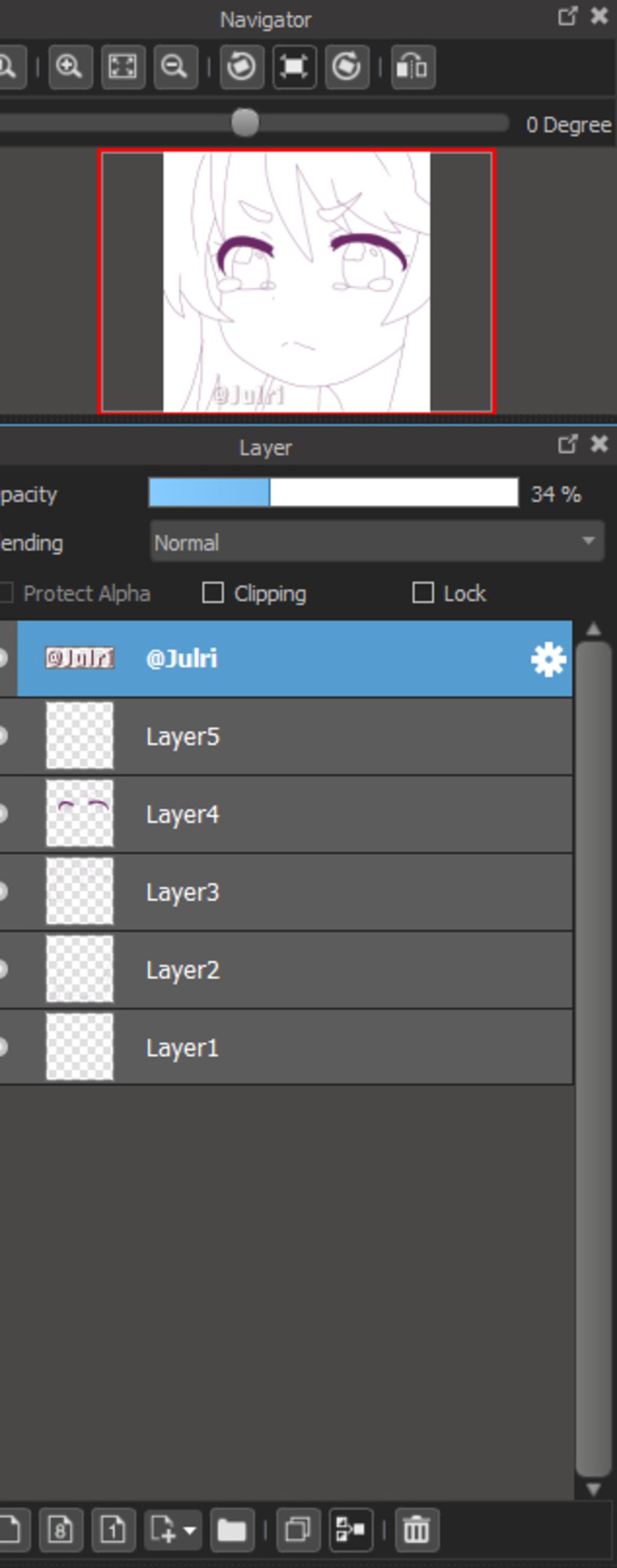Create a new layer folder
617x1568 pixels.
pyautogui.click(x=231, y=1528)
